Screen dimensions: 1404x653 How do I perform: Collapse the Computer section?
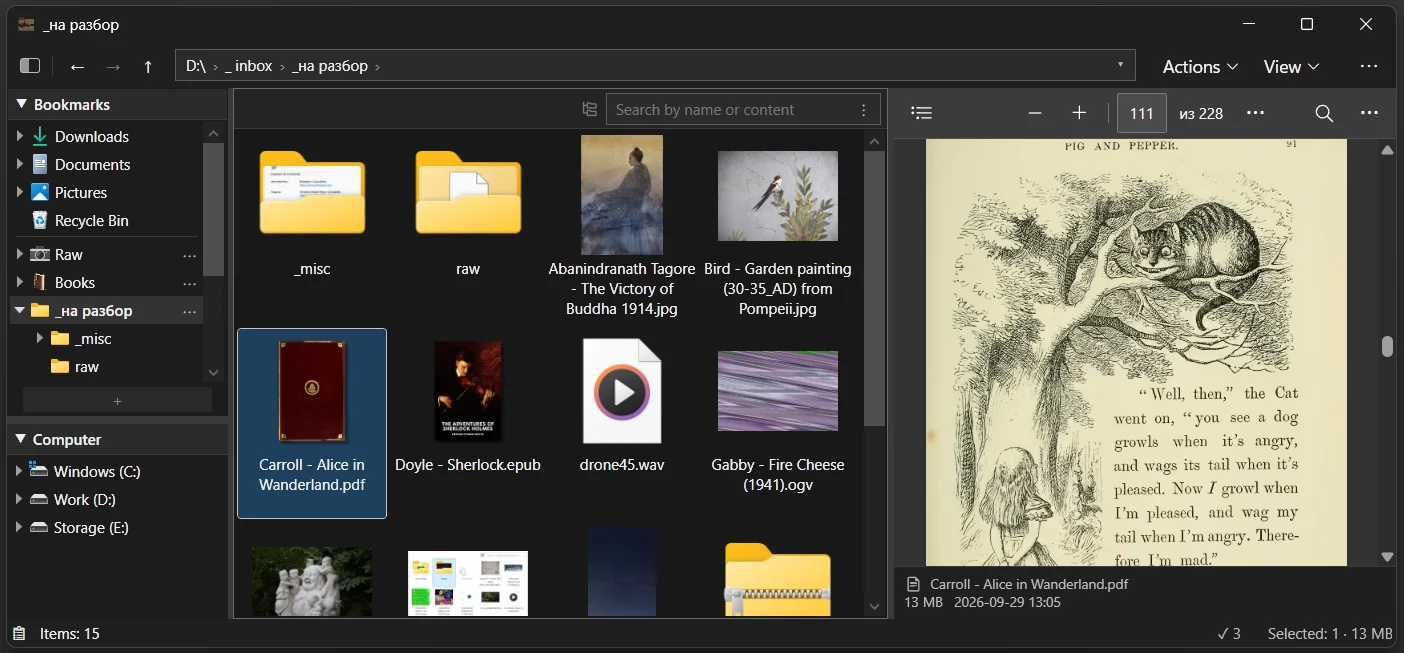19,440
